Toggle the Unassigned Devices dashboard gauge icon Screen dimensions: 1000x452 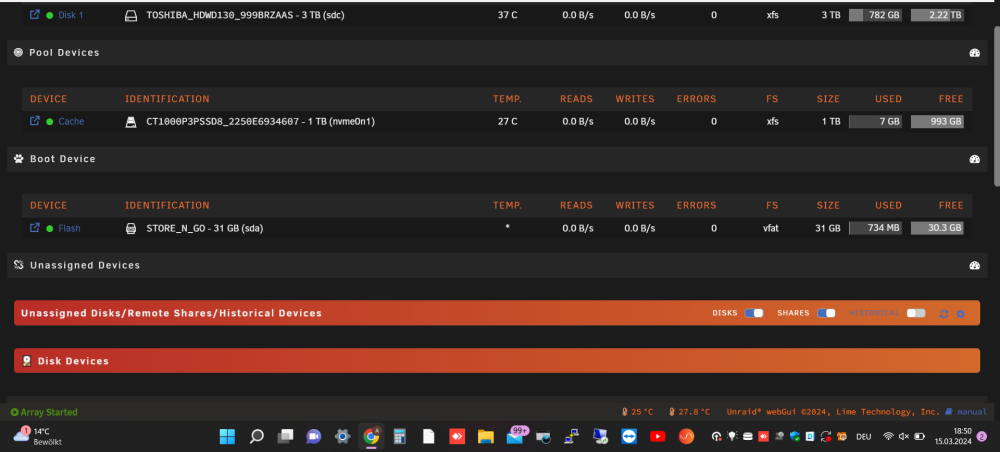[x=974, y=266]
